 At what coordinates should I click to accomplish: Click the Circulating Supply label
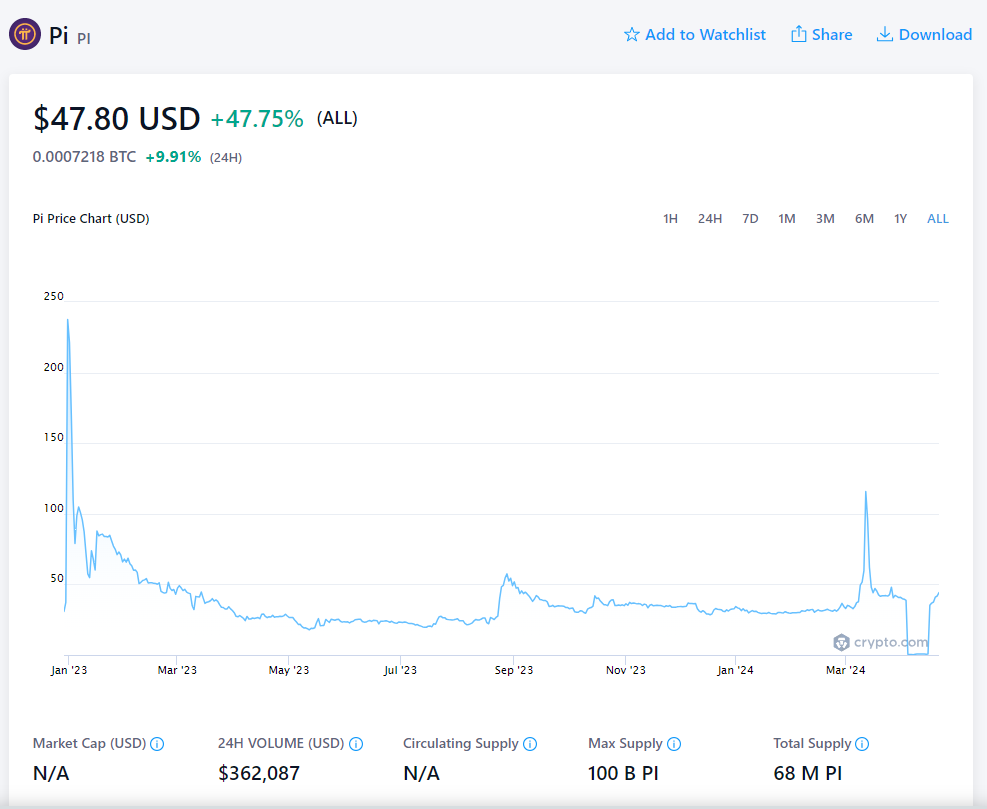click(461, 744)
